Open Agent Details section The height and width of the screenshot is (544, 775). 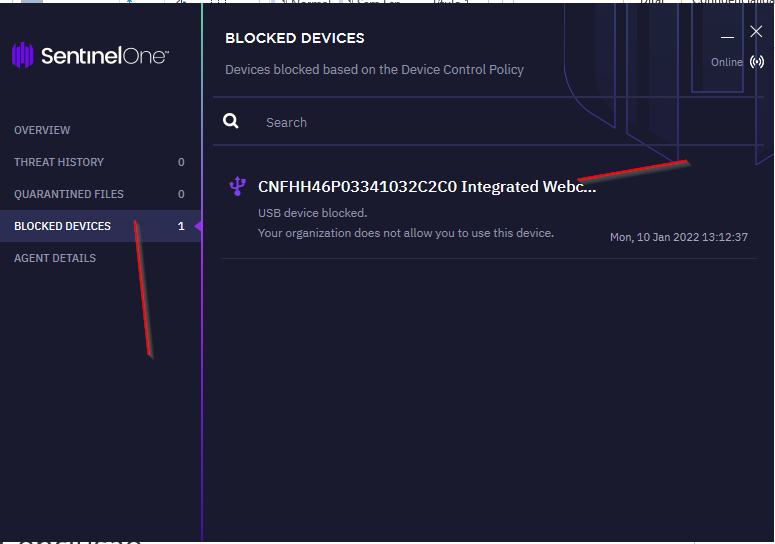pos(55,258)
